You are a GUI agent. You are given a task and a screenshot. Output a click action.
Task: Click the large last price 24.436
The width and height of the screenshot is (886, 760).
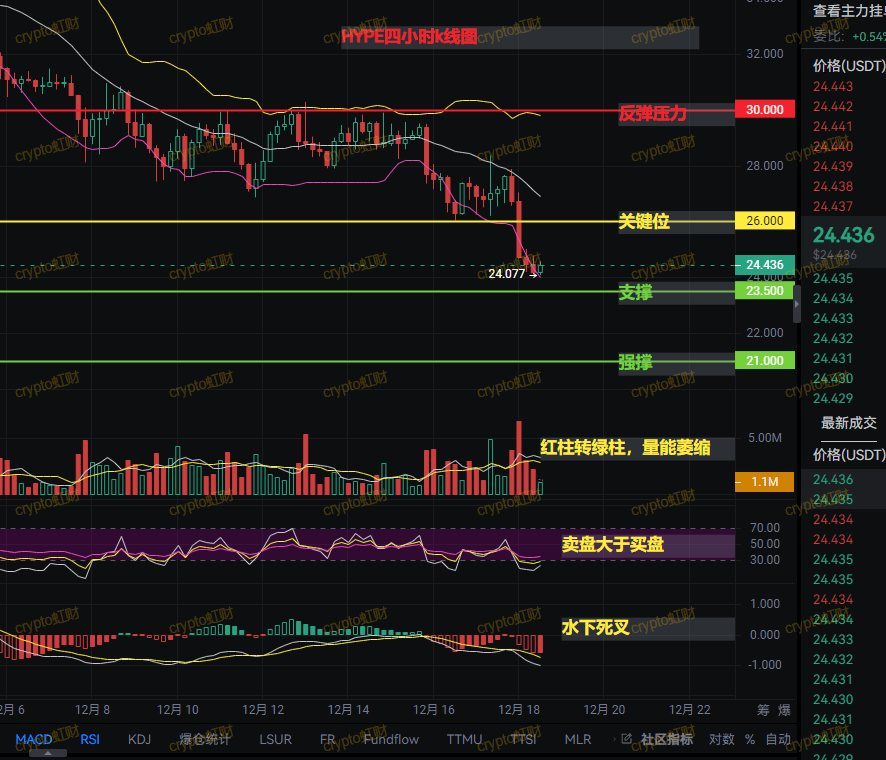coord(844,235)
